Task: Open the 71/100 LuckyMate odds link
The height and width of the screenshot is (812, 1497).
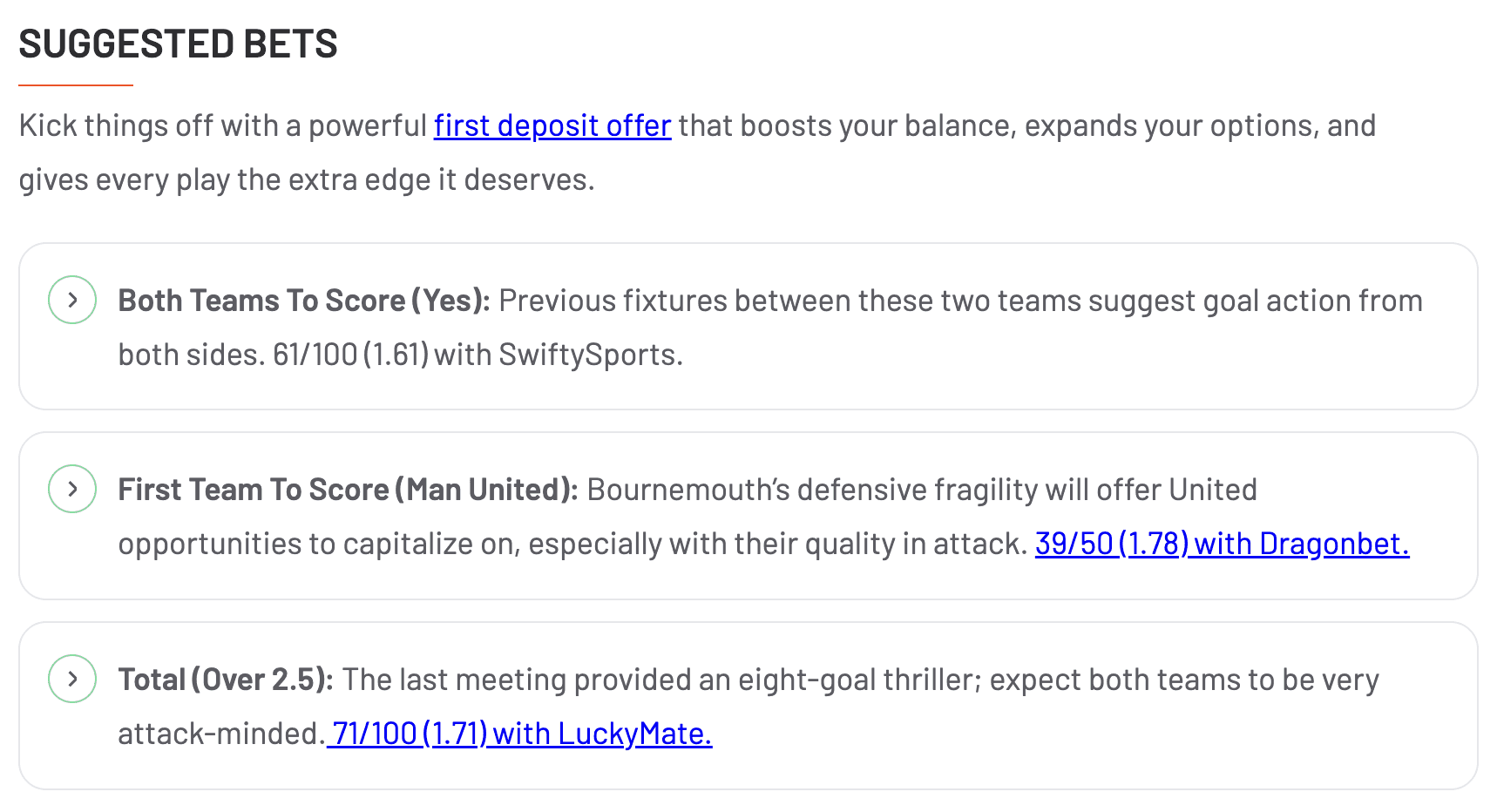Action: coord(520,734)
